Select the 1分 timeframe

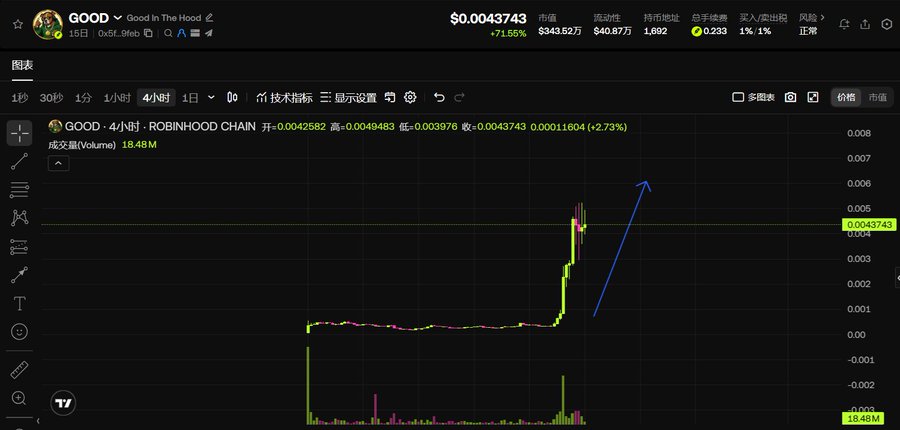[83, 98]
